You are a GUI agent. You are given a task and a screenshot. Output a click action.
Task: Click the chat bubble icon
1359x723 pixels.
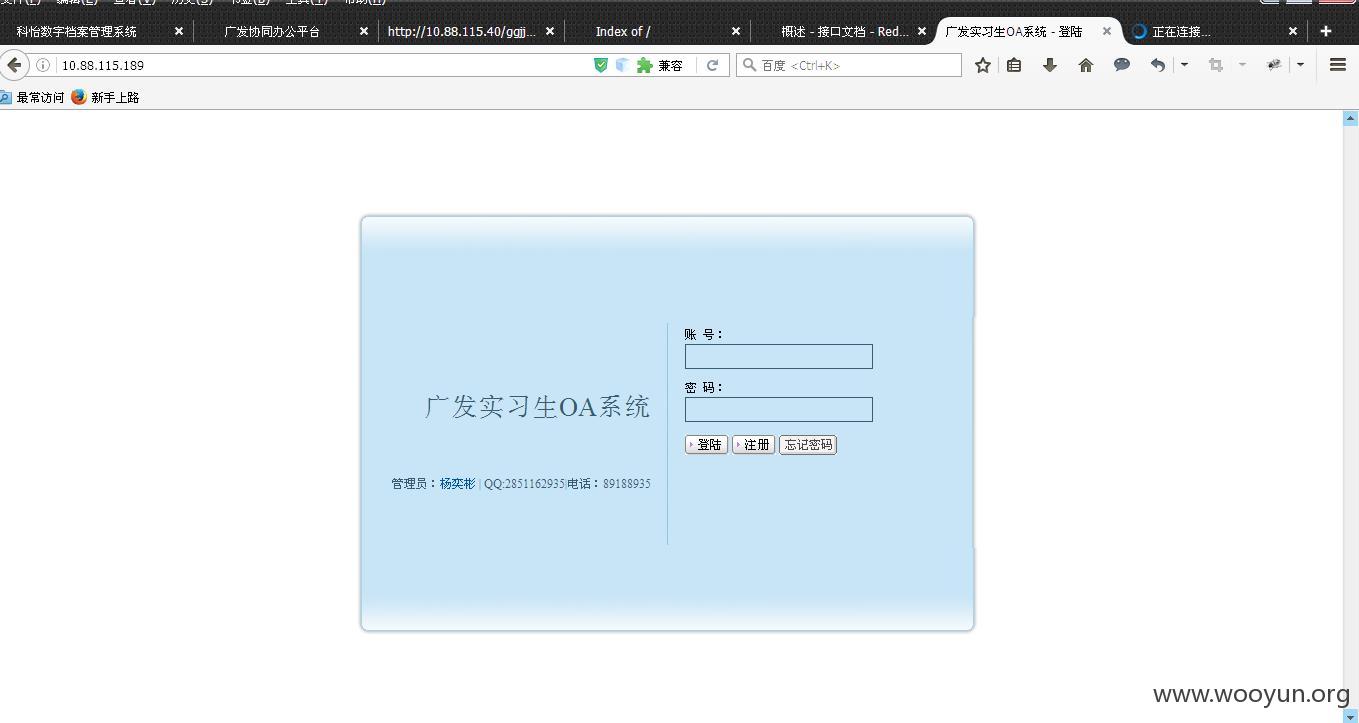tap(1122, 65)
